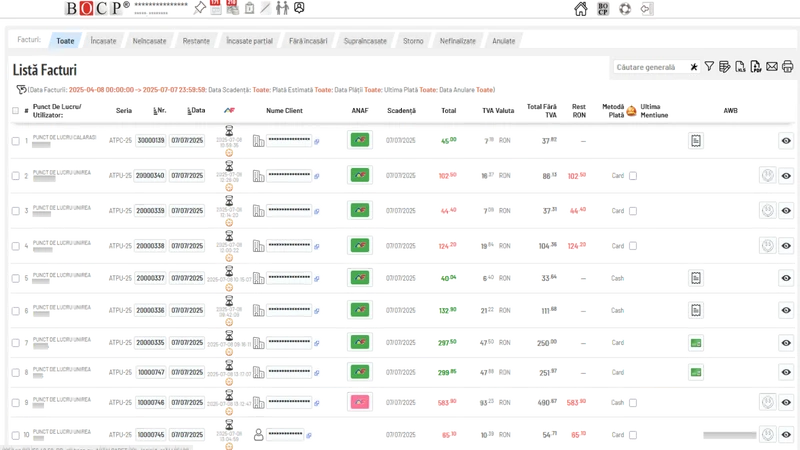View invoice 30000139 with eye icon
The image size is (800, 450).
(x=786, y=141)
